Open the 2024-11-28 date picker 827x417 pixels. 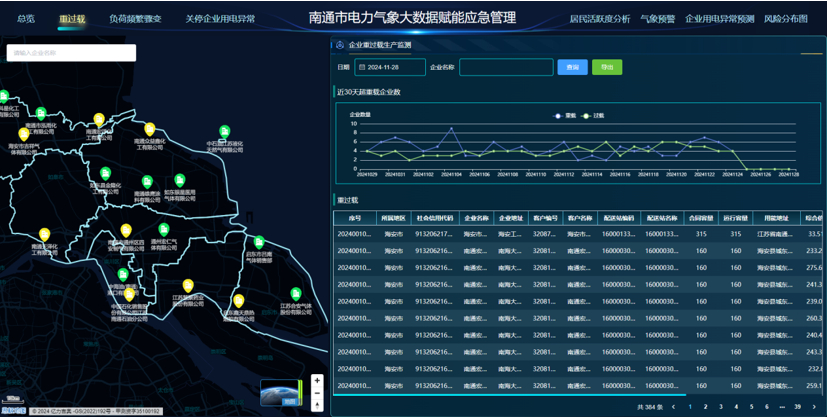tap(390, 67)
